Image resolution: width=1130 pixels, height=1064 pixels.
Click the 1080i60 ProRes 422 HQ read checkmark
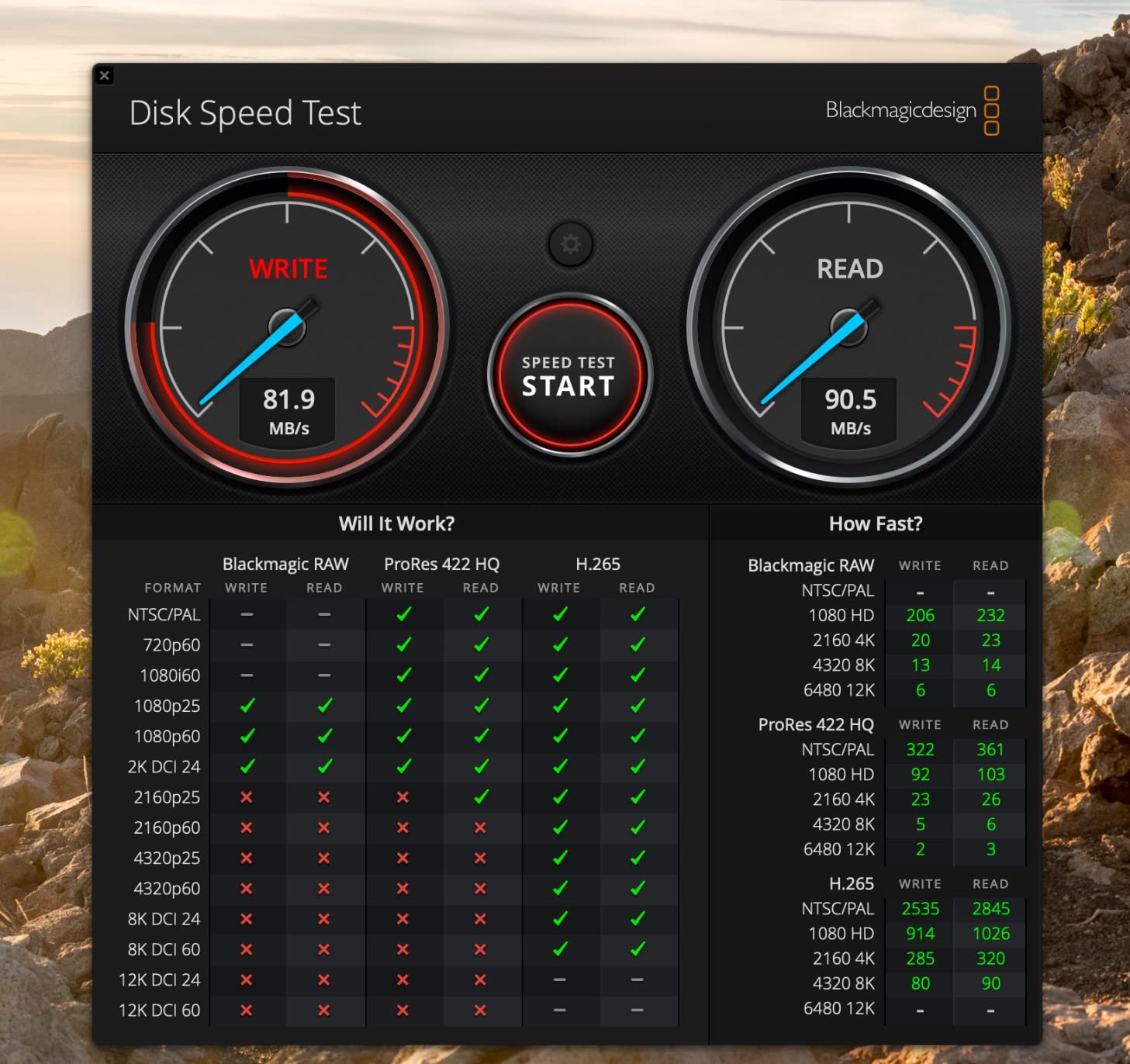point(482,675)
